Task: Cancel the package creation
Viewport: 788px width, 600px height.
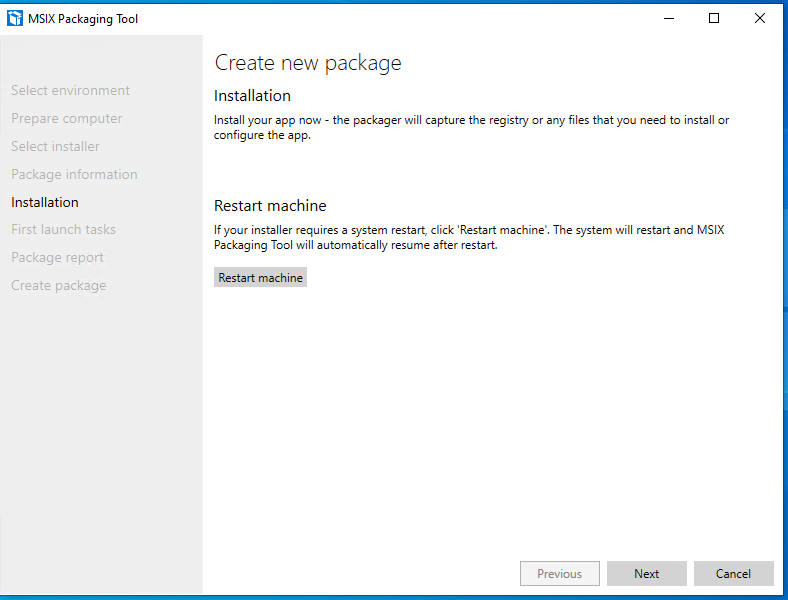Action: [x=733, y=573]
